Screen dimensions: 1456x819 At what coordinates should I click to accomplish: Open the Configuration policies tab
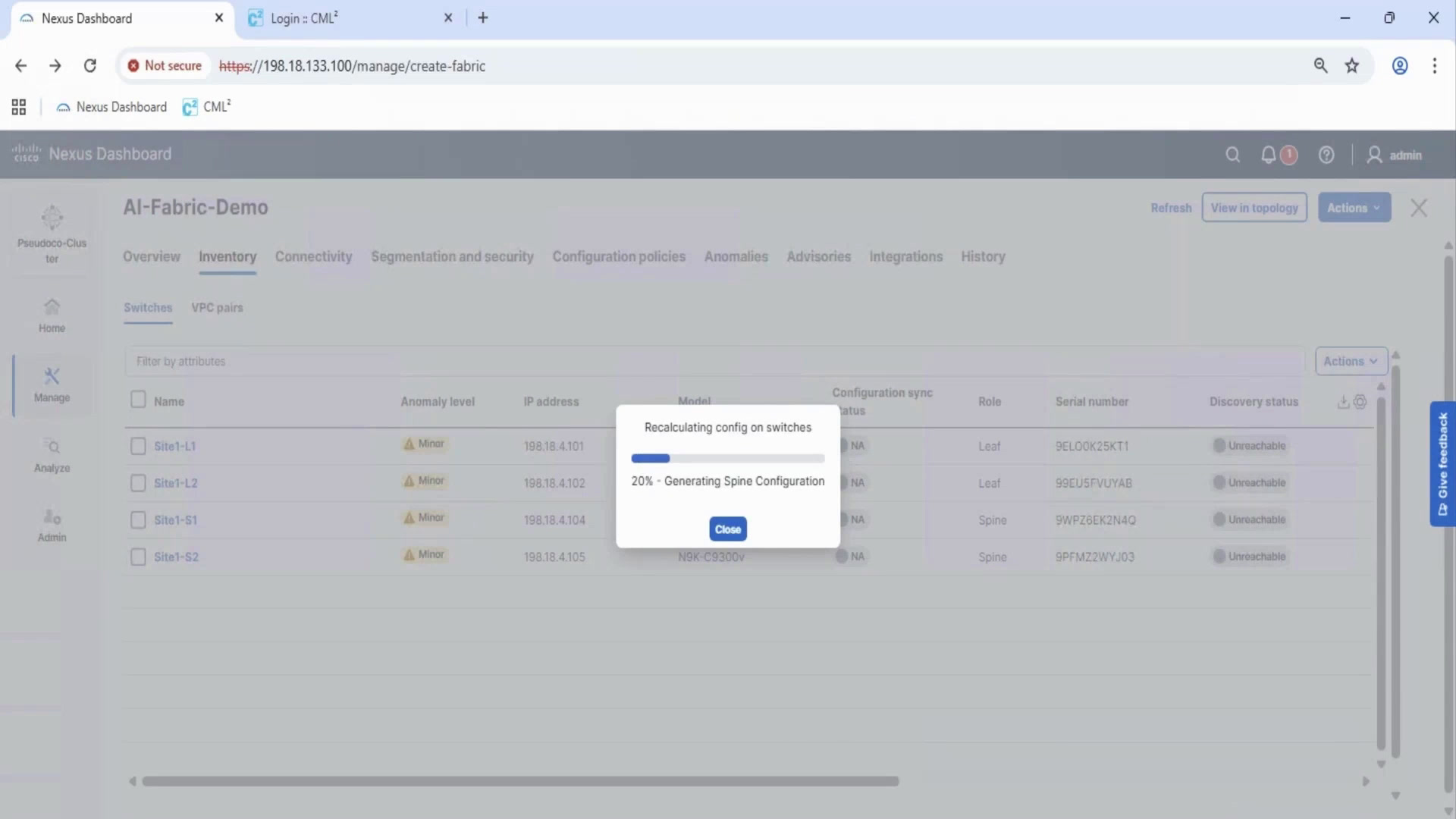(x=619, y=257)
